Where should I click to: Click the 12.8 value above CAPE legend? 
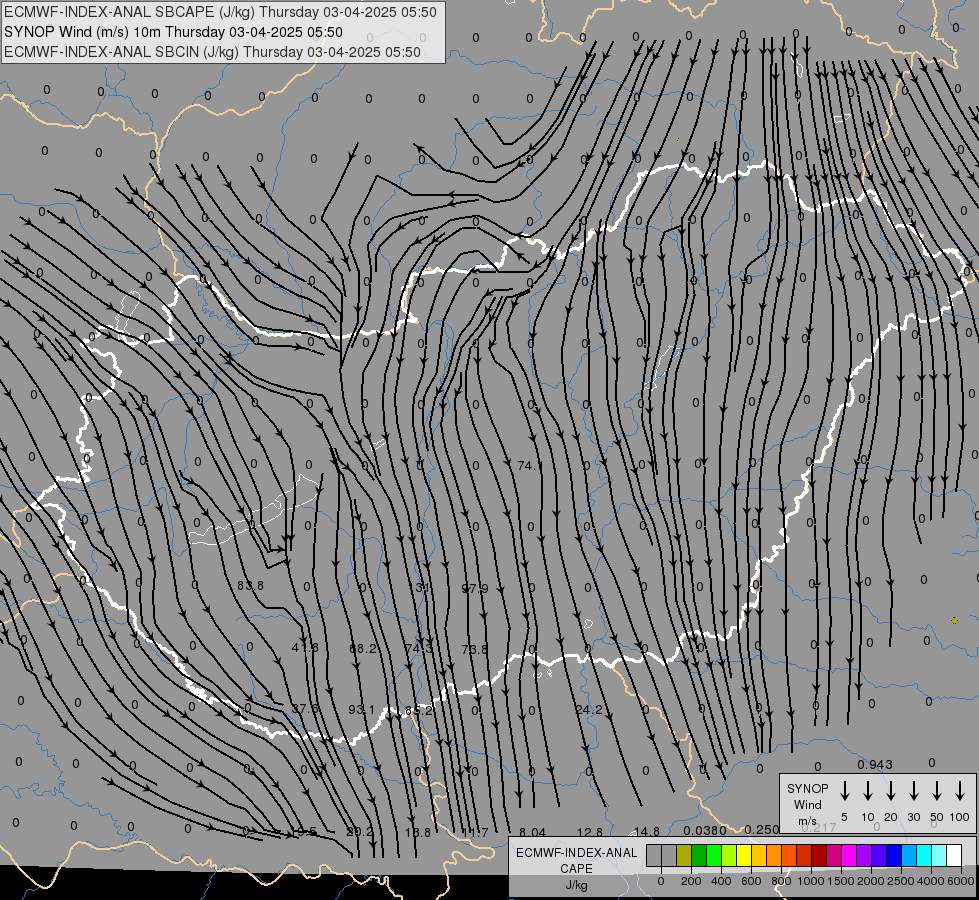tap(590, 832)
